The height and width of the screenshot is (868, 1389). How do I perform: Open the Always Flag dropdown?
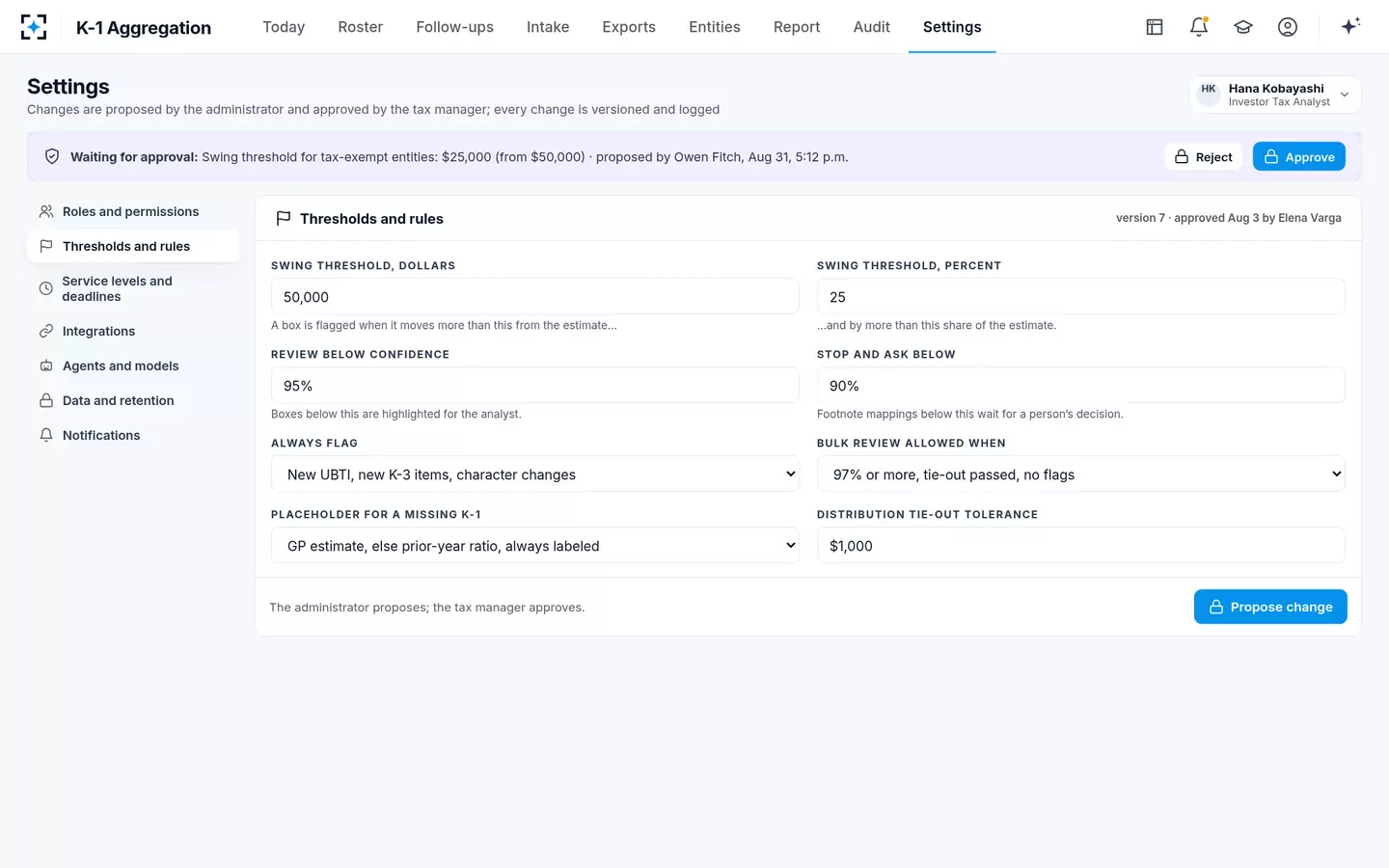pos(535,475)
